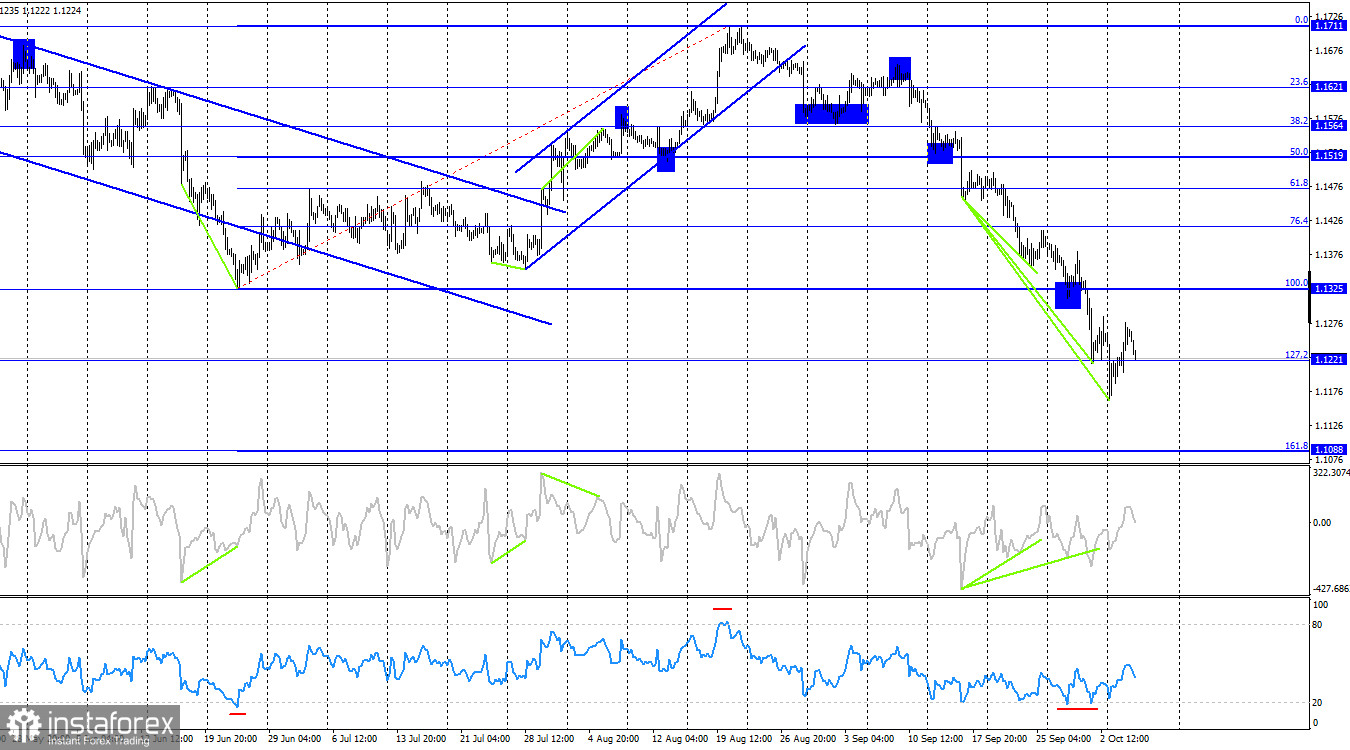The image size is (1350, 750).
Task: Select the 80 level on the oscillator scale
Action: coord(1319,625)
